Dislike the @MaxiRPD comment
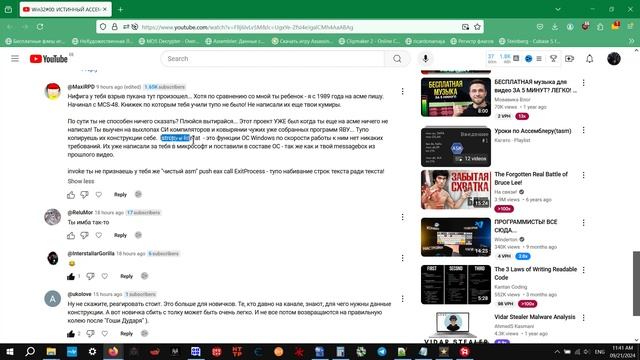Viewport: 640px width, 360px height. click(x=84, y=195)
